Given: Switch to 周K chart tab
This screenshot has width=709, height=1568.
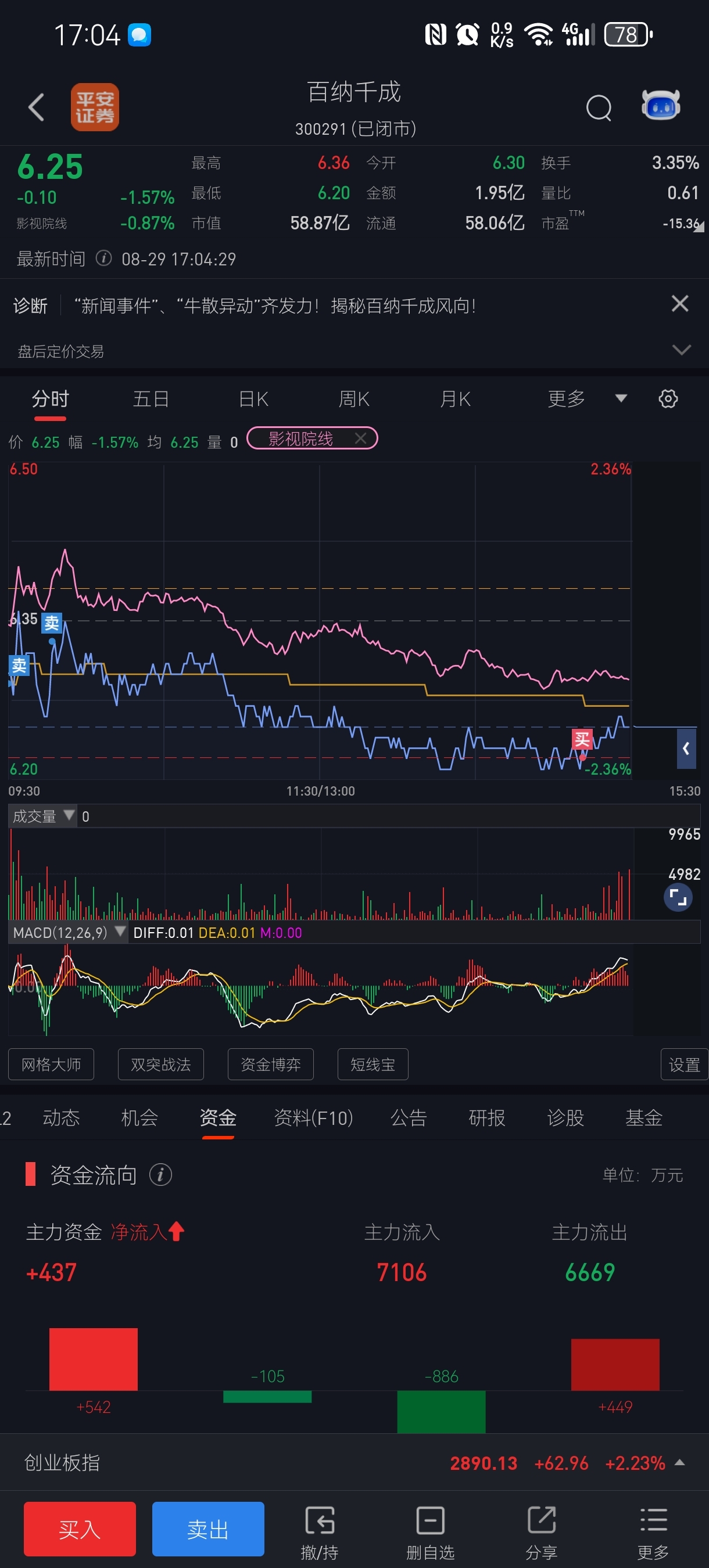Looking at the screenshot, I should pos(354,400).
